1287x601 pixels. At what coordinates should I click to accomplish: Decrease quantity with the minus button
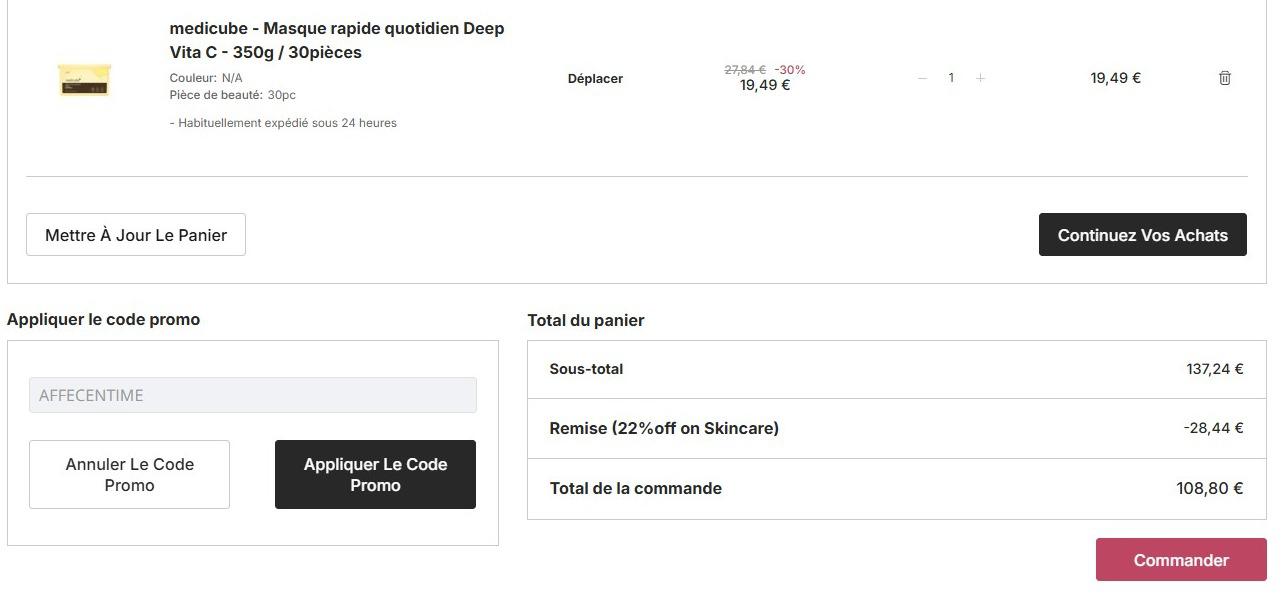922,78
